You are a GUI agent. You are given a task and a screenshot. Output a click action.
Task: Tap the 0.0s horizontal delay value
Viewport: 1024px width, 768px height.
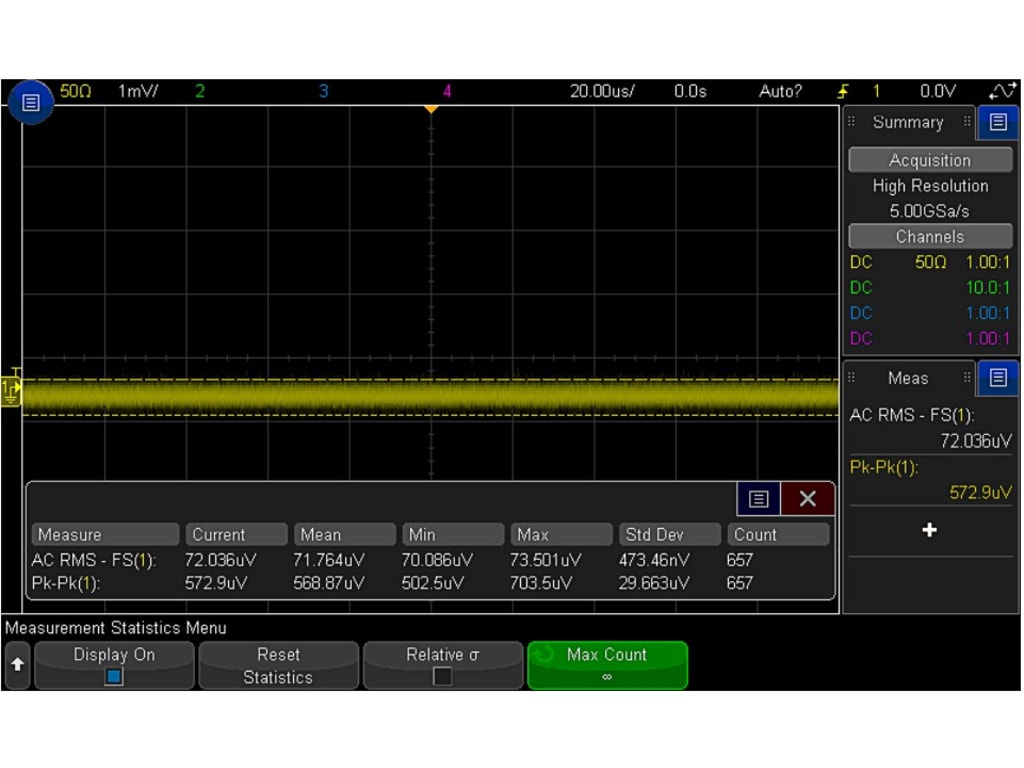pos(690,91)
